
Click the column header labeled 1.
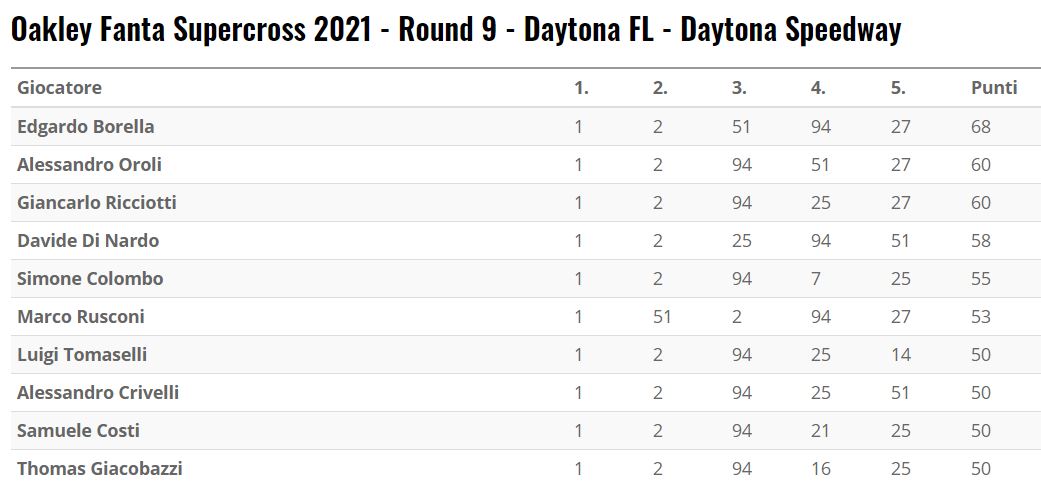(581, 88)
